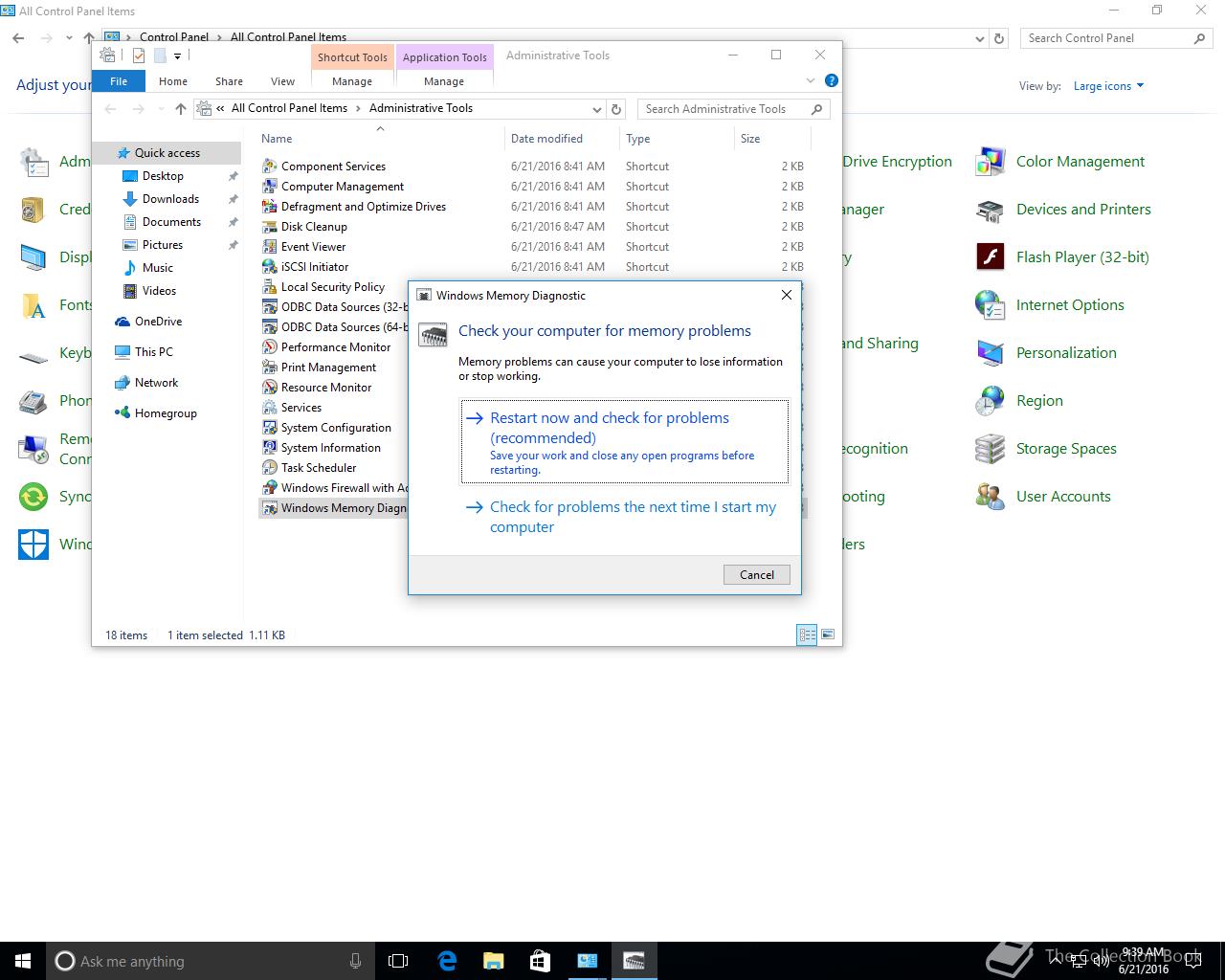Open Devices and Printers in Control Panel
Viewport: 1225px width, 980px height.
pyautogui.click(x=1064, y=210)
